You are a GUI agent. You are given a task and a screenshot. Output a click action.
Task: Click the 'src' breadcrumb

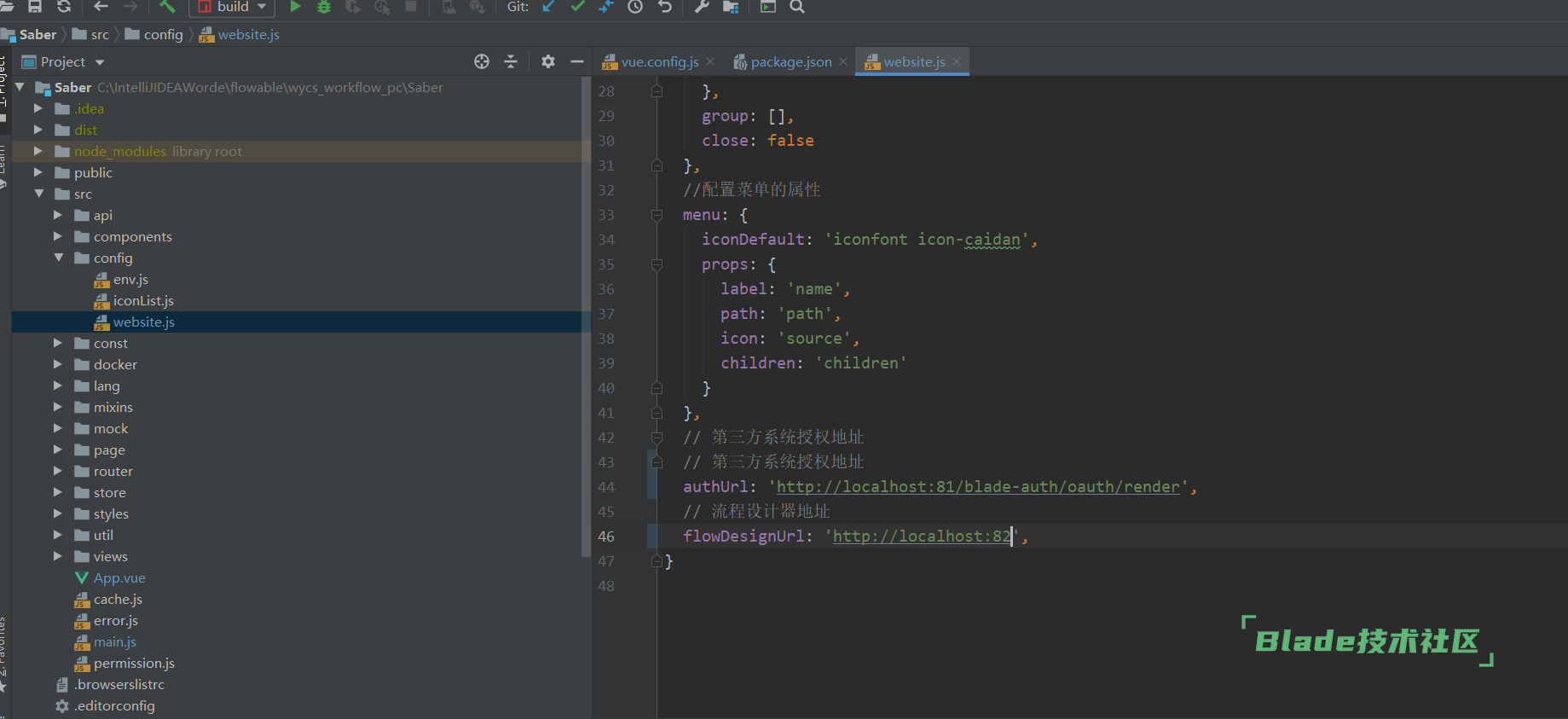100,35
